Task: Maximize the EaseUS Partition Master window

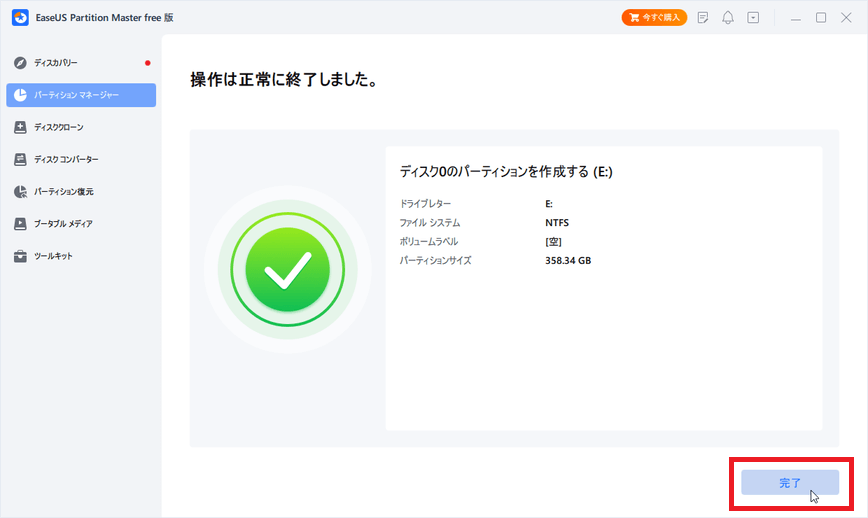Action: (821, 18)
